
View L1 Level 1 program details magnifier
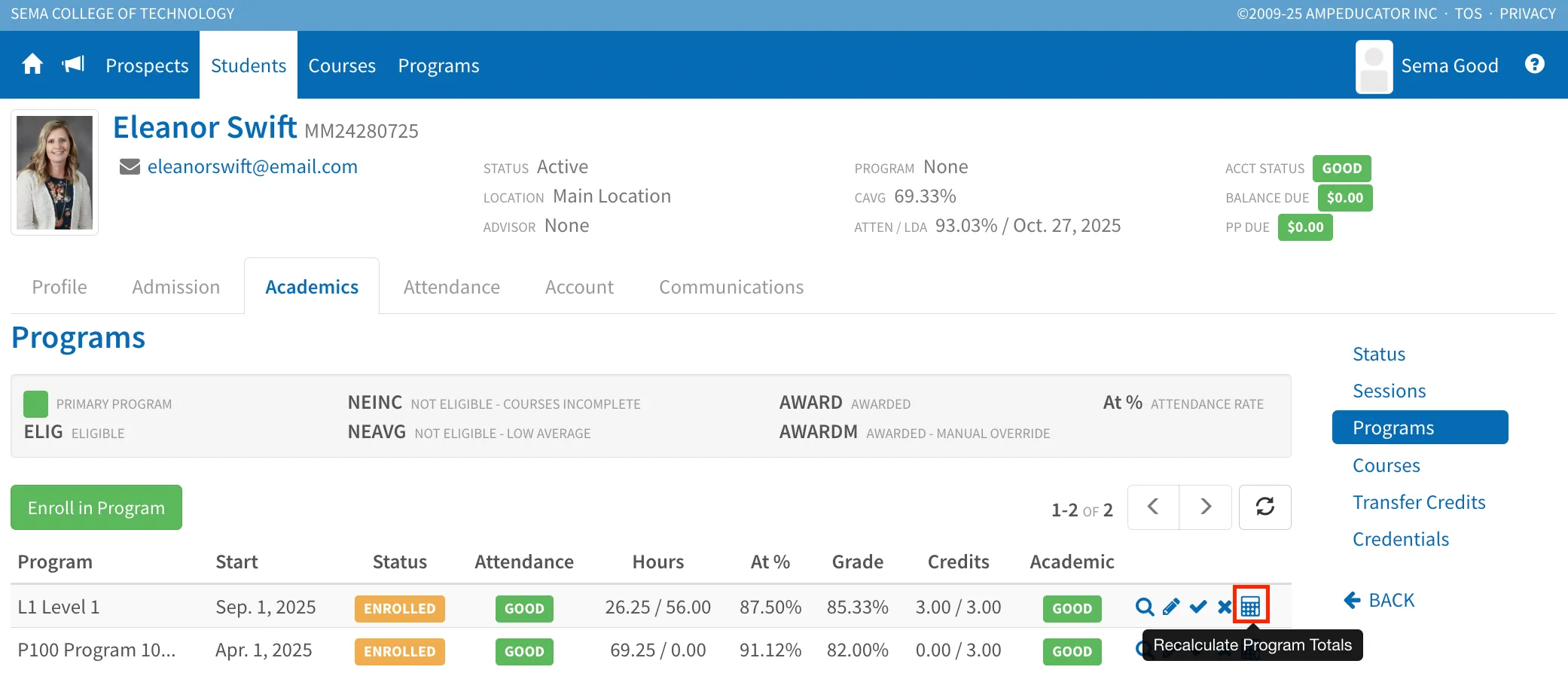1145,607
